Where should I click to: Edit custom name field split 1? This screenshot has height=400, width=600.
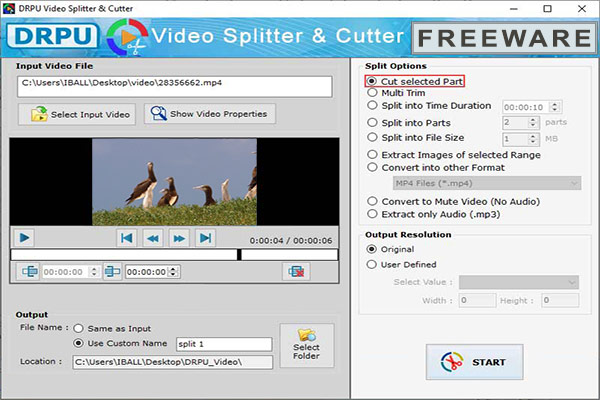(x=224, y=344)
